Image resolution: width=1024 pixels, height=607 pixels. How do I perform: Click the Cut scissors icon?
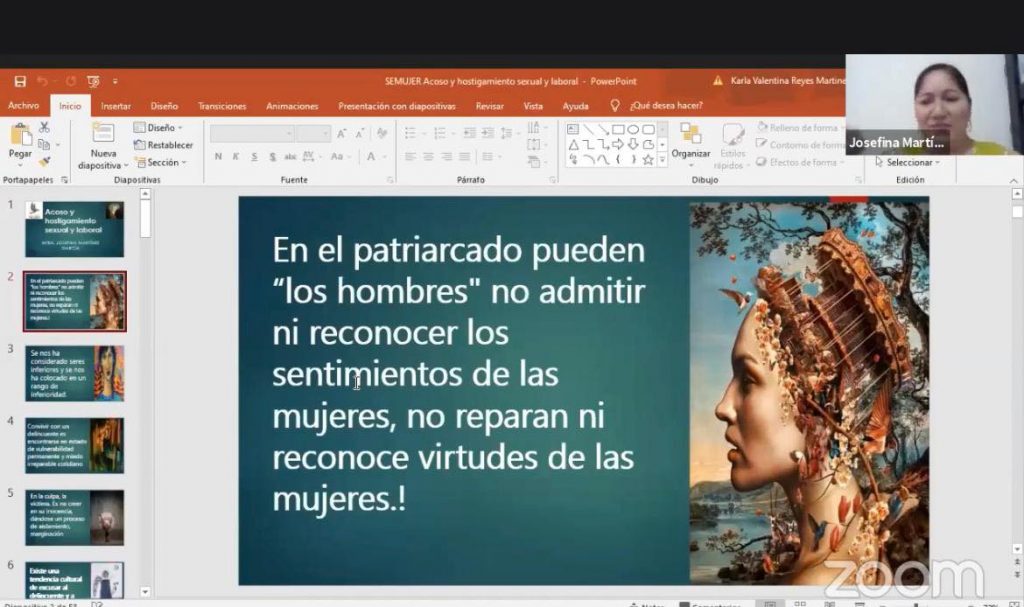[x=44, y=127]
